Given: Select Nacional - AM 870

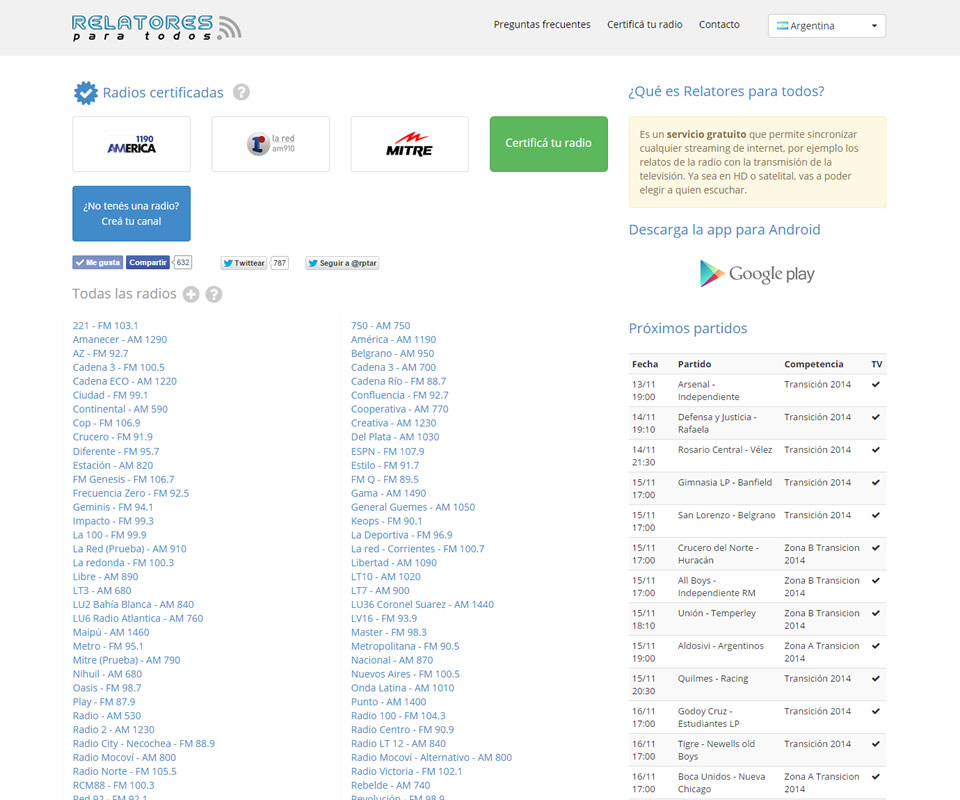Looking at the screenshot, I should tap(392, 660).
